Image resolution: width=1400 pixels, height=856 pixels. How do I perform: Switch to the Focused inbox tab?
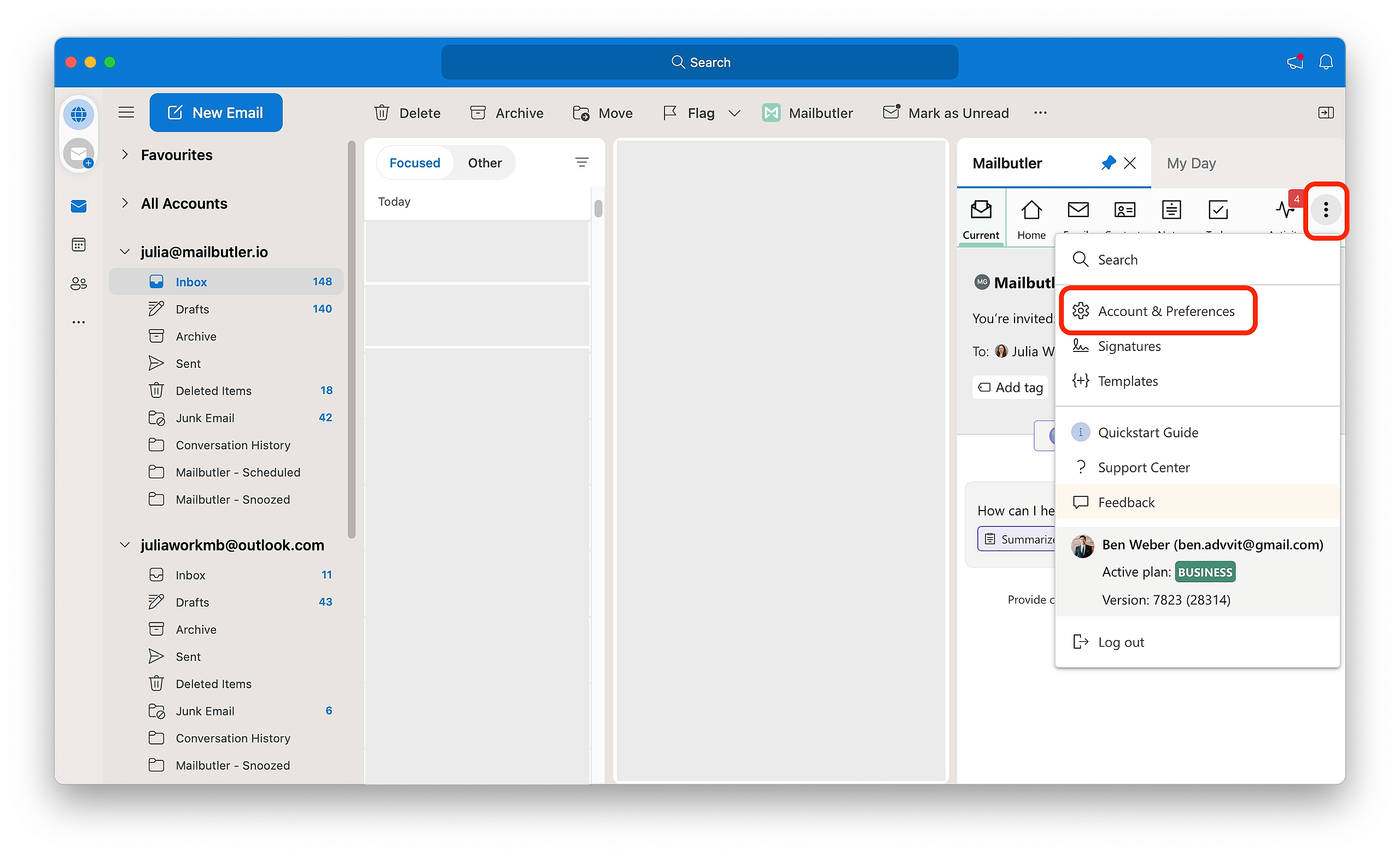pyautogui.click(x=415, y=163)
